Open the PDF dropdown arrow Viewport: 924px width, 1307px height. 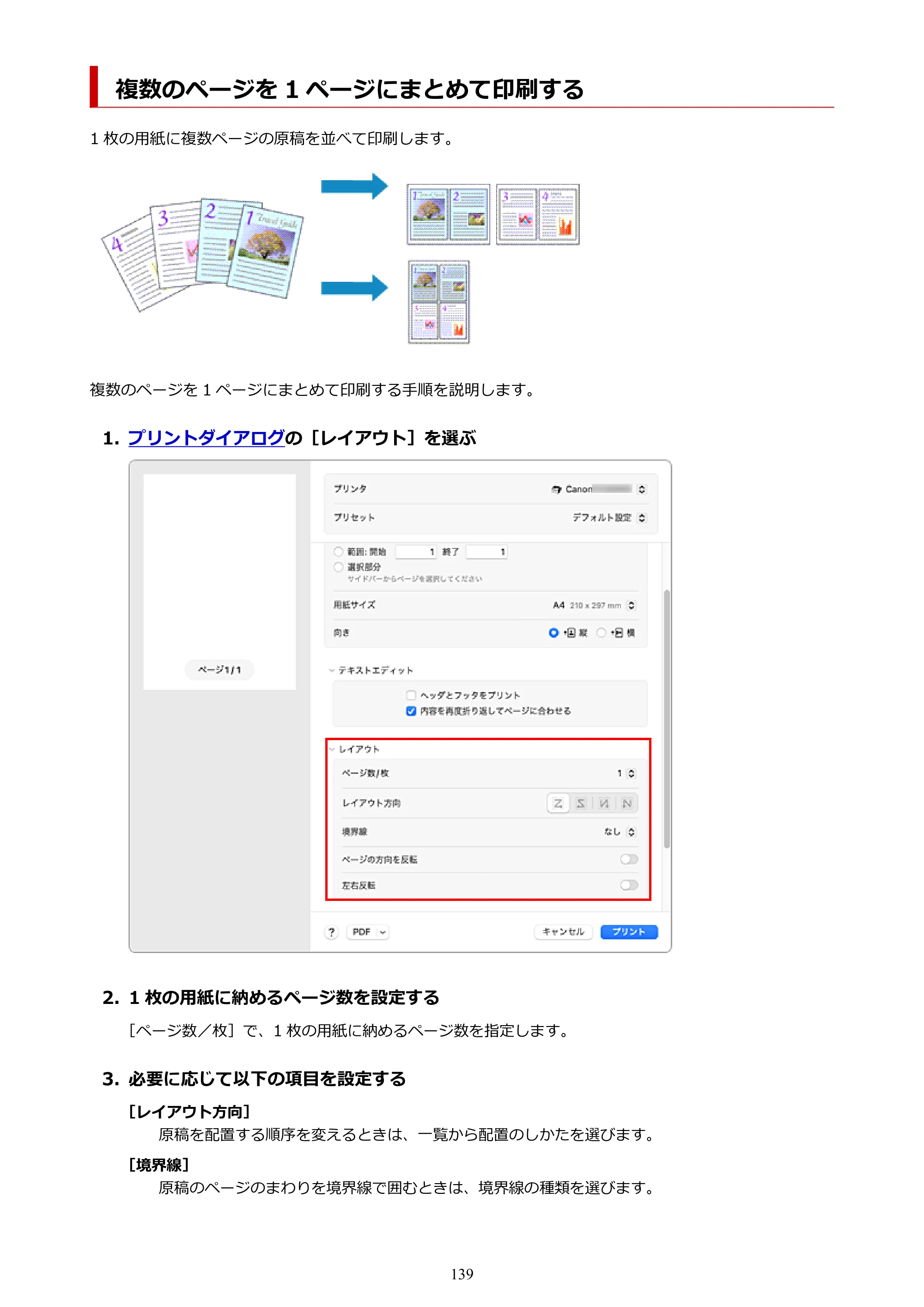383,932
